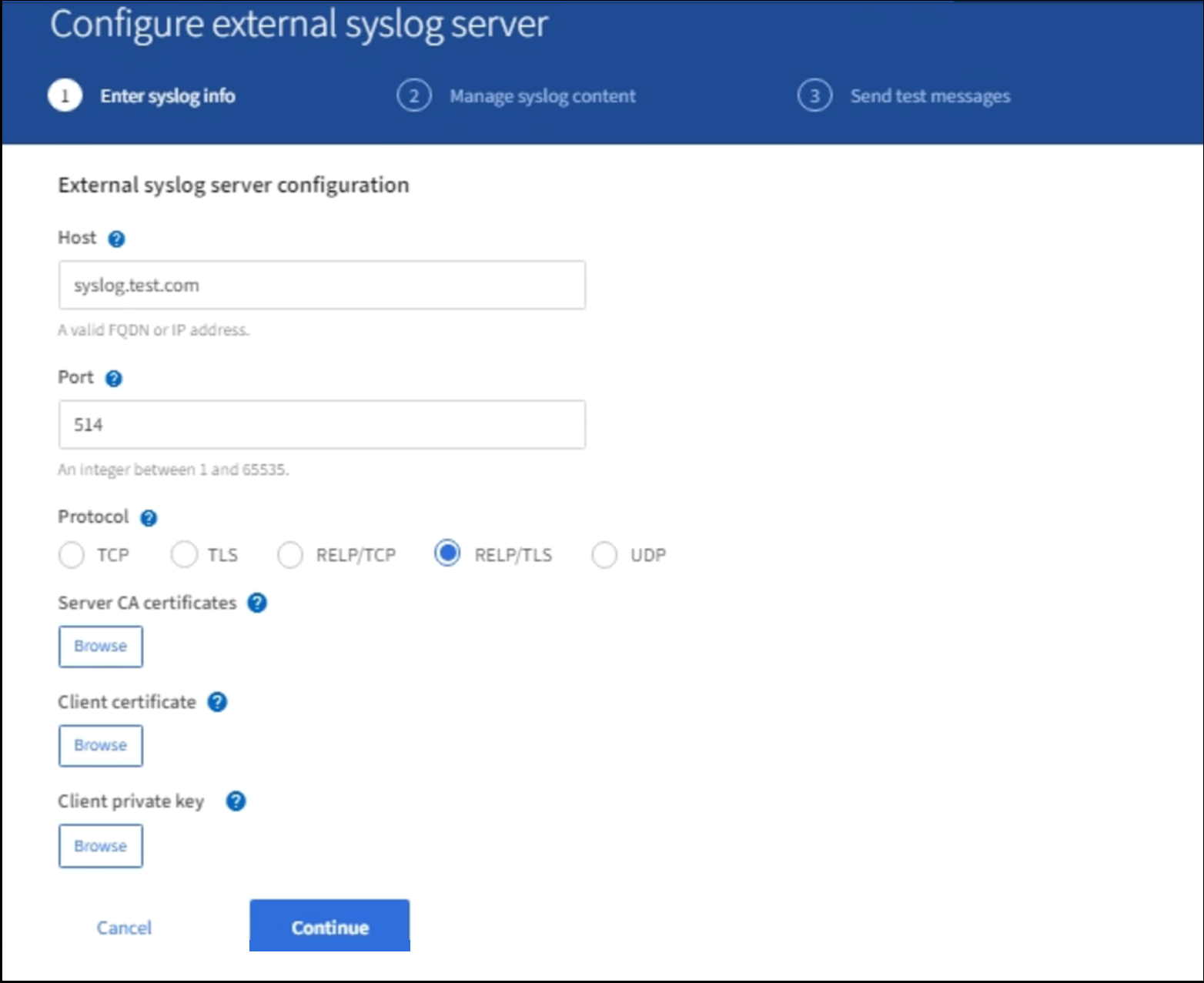The width and height of the screenshot is (1204, 983).
Task: Click the help icon next to Port
Action: (x=113, y=378)
